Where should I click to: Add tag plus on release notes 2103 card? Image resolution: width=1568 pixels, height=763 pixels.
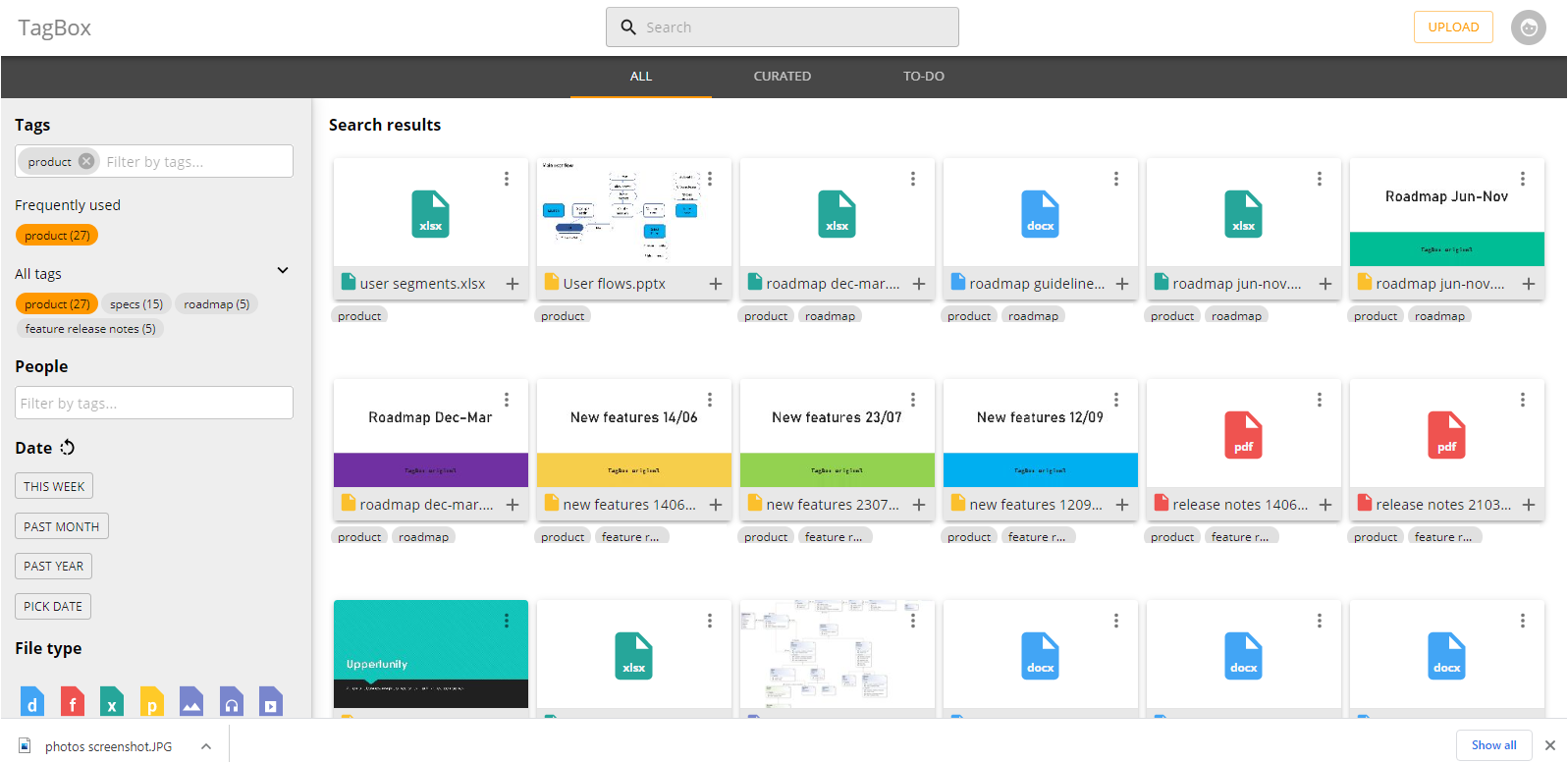[1529, 505]
